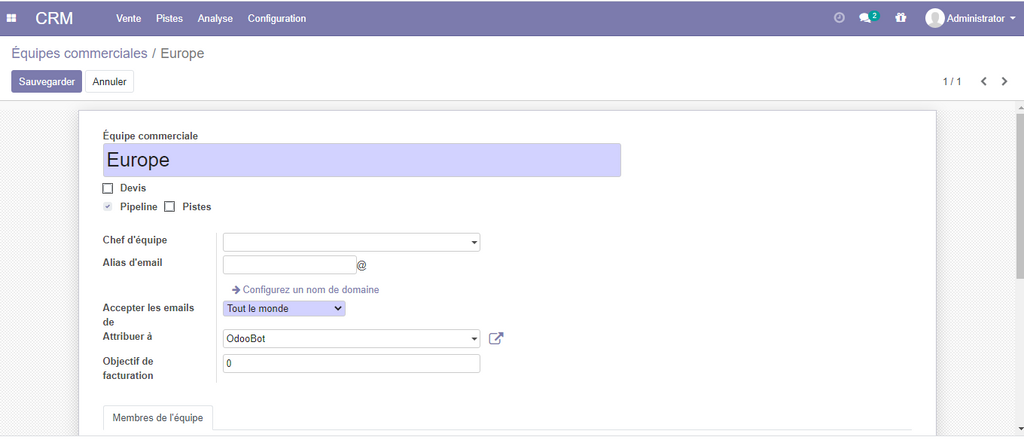1024x440 pixels.
Task: Click the Sauvegarder button
Action: click(47, 81)
